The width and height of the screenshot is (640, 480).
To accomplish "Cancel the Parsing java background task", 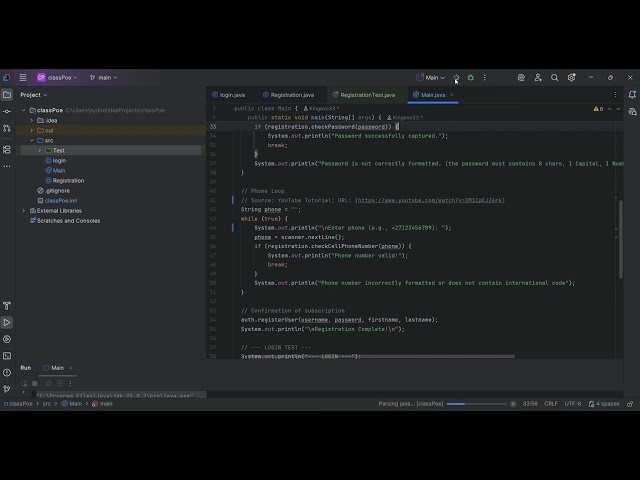I will click(513, 404).
